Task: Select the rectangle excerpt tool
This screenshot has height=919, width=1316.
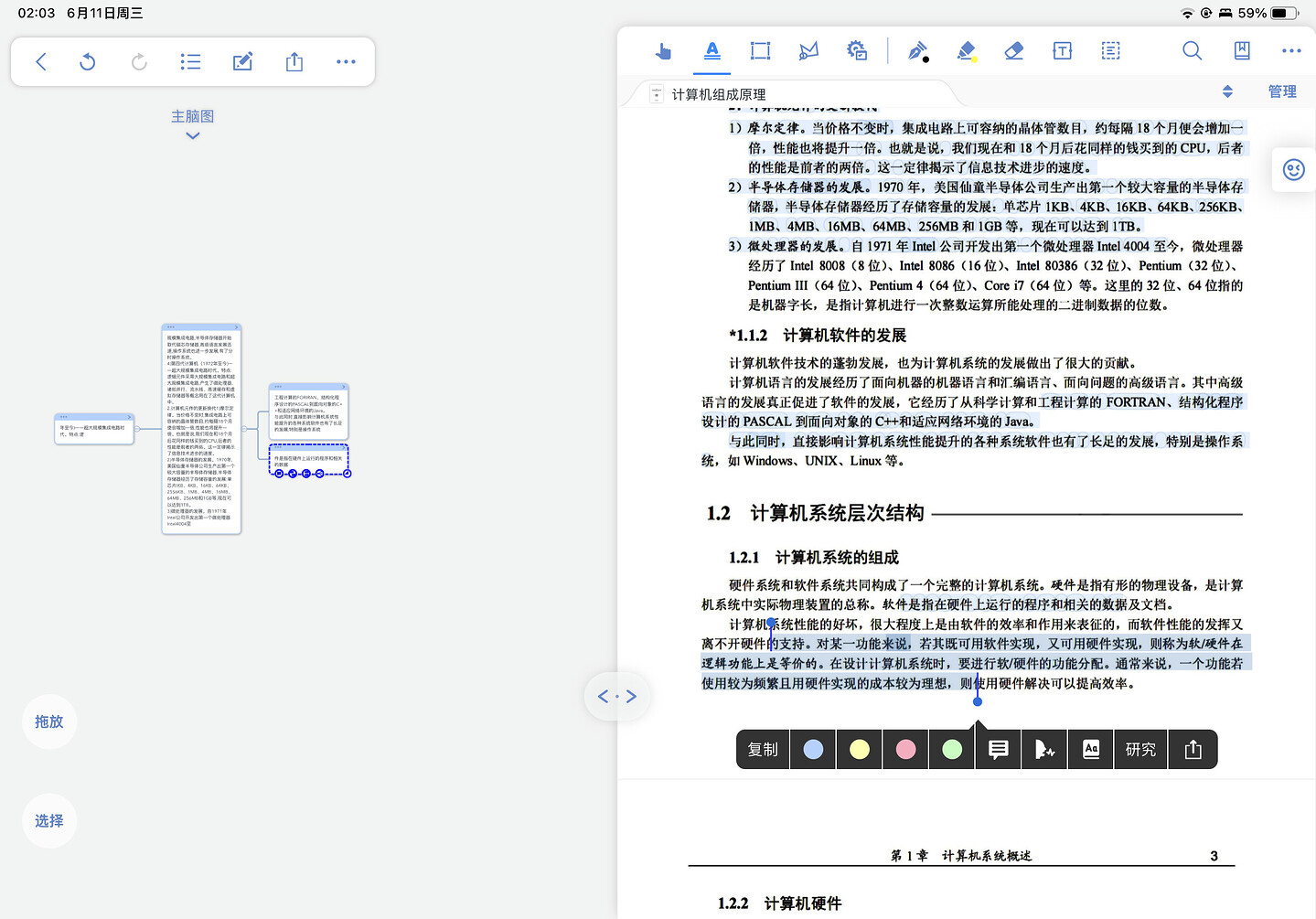Action: coord(760,51)
